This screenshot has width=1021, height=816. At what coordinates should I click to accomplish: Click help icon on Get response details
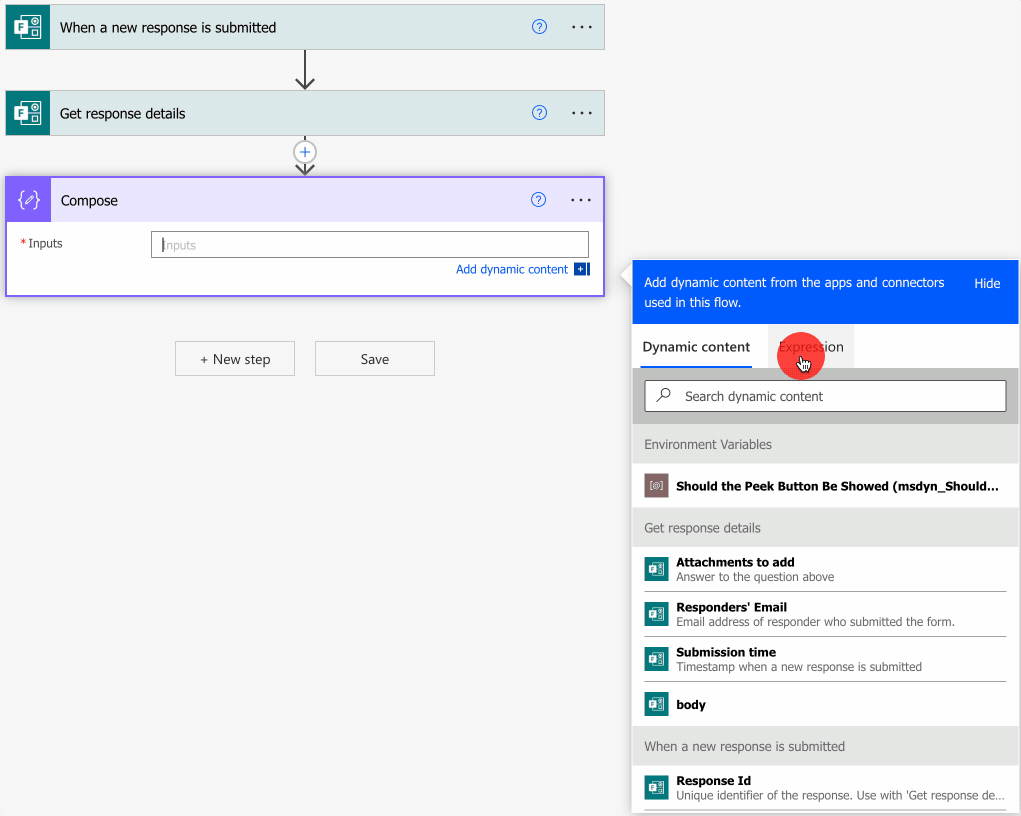539,113
